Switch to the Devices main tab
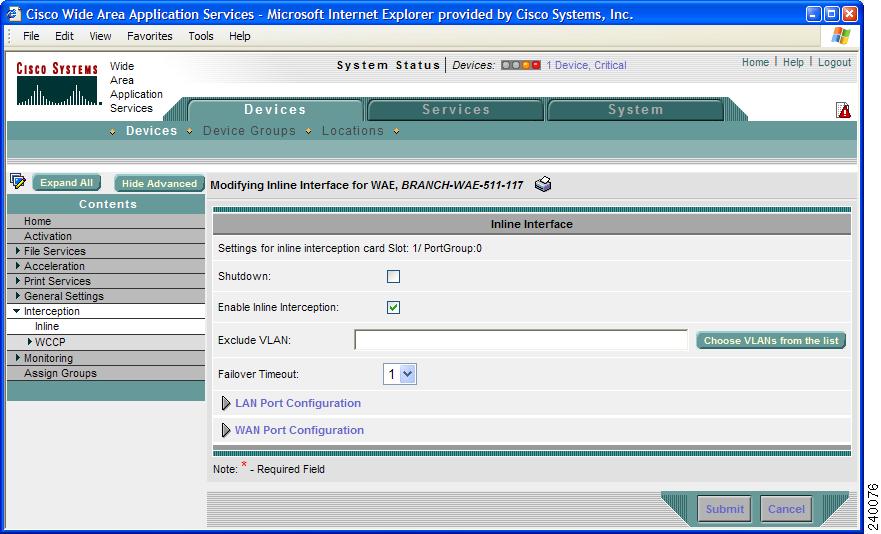This screenshot has width=881, height=534. tap(275, 110)
